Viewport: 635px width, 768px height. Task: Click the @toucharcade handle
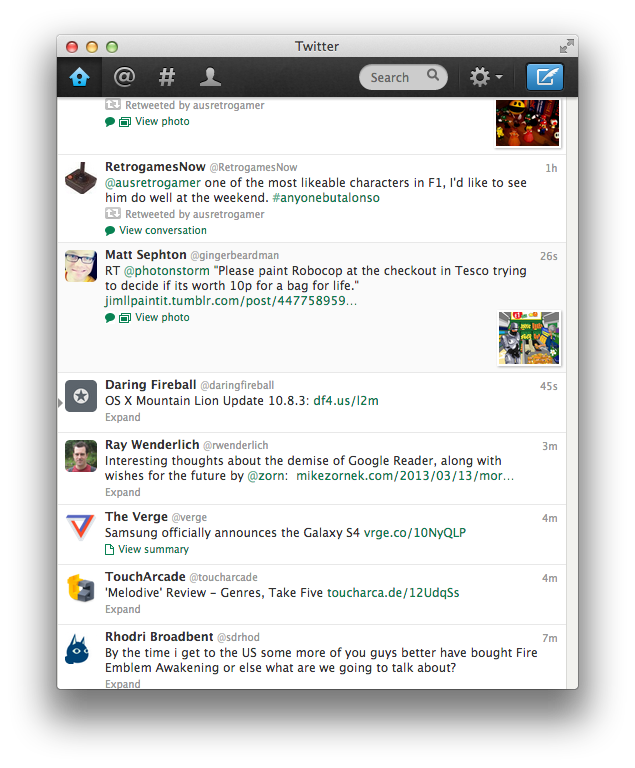(x=223, y=577)
